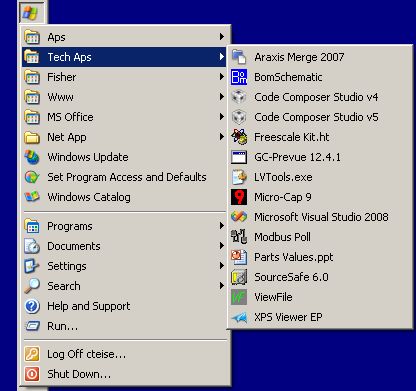Image resolution: width=416 pixels, height=391 pixels.
Task: Click the Tech Aps folder icon
Action: 32,57
